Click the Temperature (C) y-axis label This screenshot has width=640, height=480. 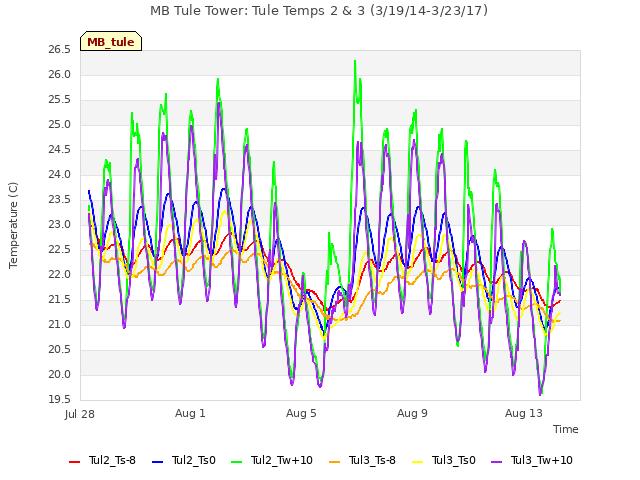point(13,225)
